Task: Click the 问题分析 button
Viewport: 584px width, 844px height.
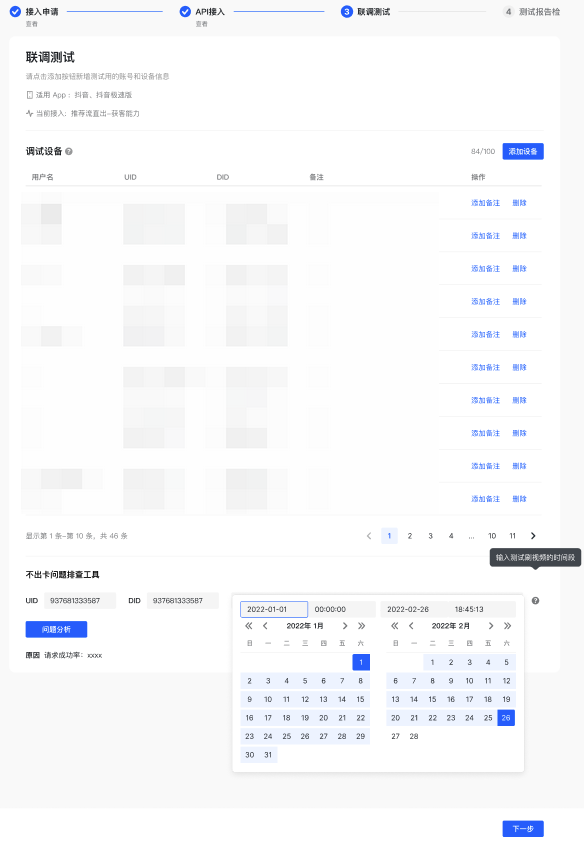Action: 57,629
